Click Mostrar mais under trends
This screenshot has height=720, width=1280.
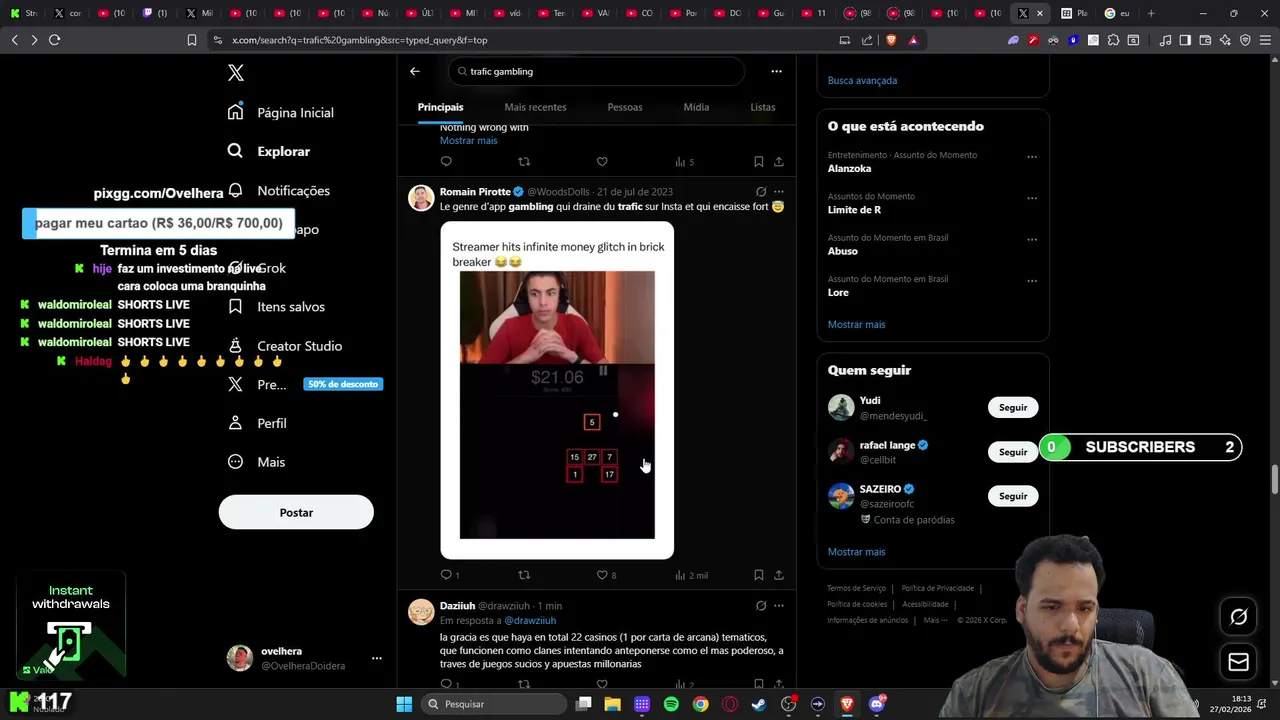[x=856, y=324]
